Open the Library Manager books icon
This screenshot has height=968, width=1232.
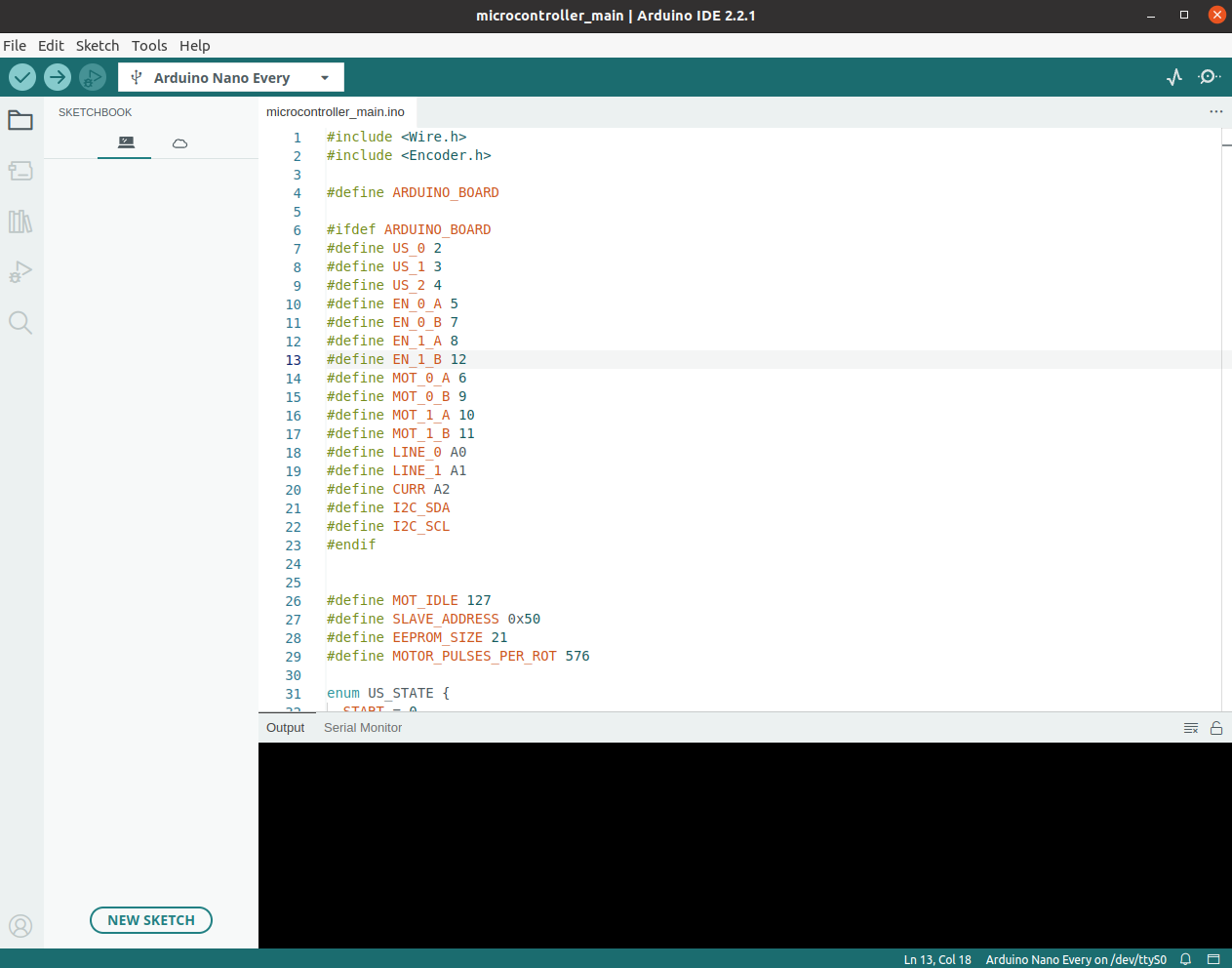[20, 222]
